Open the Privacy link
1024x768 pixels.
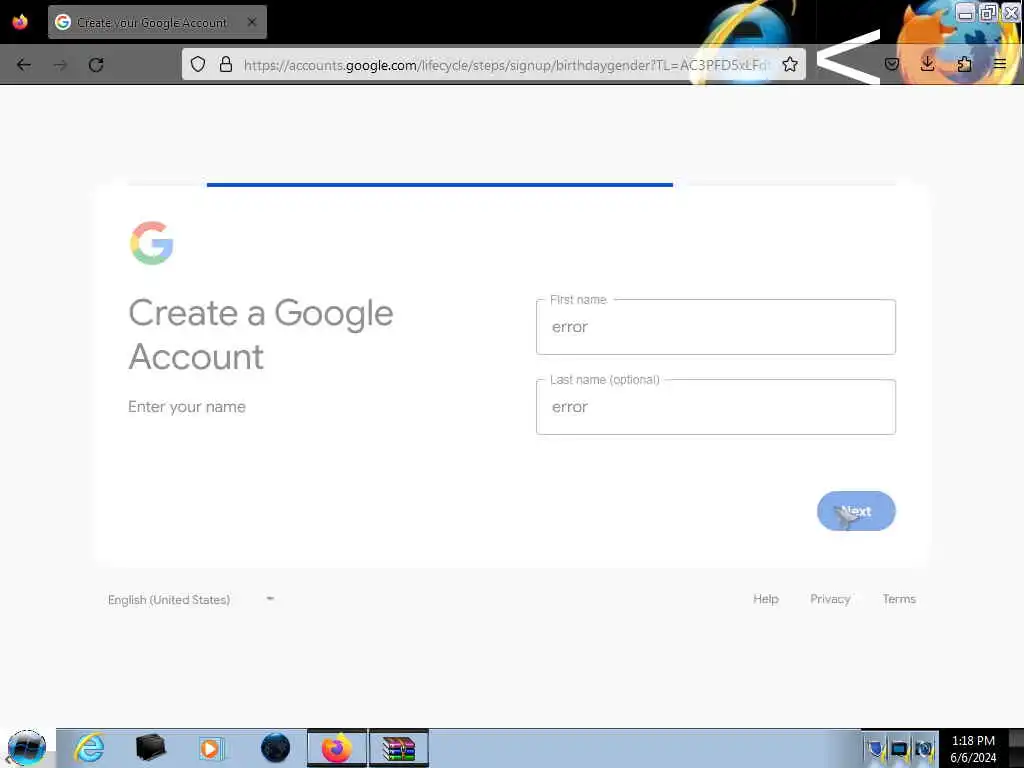pyautogui.click(x=830, y=599)
